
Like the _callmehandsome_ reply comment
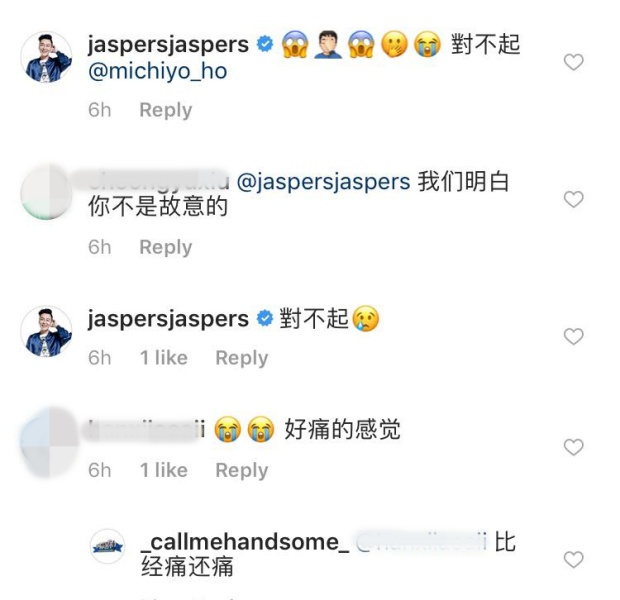573,560
